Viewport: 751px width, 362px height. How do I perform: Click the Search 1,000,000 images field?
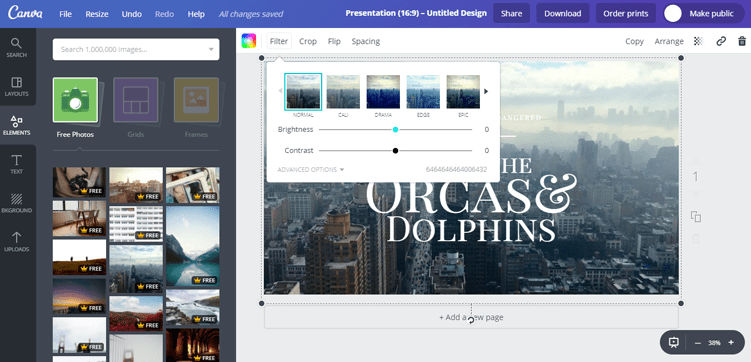pos(136,49)
